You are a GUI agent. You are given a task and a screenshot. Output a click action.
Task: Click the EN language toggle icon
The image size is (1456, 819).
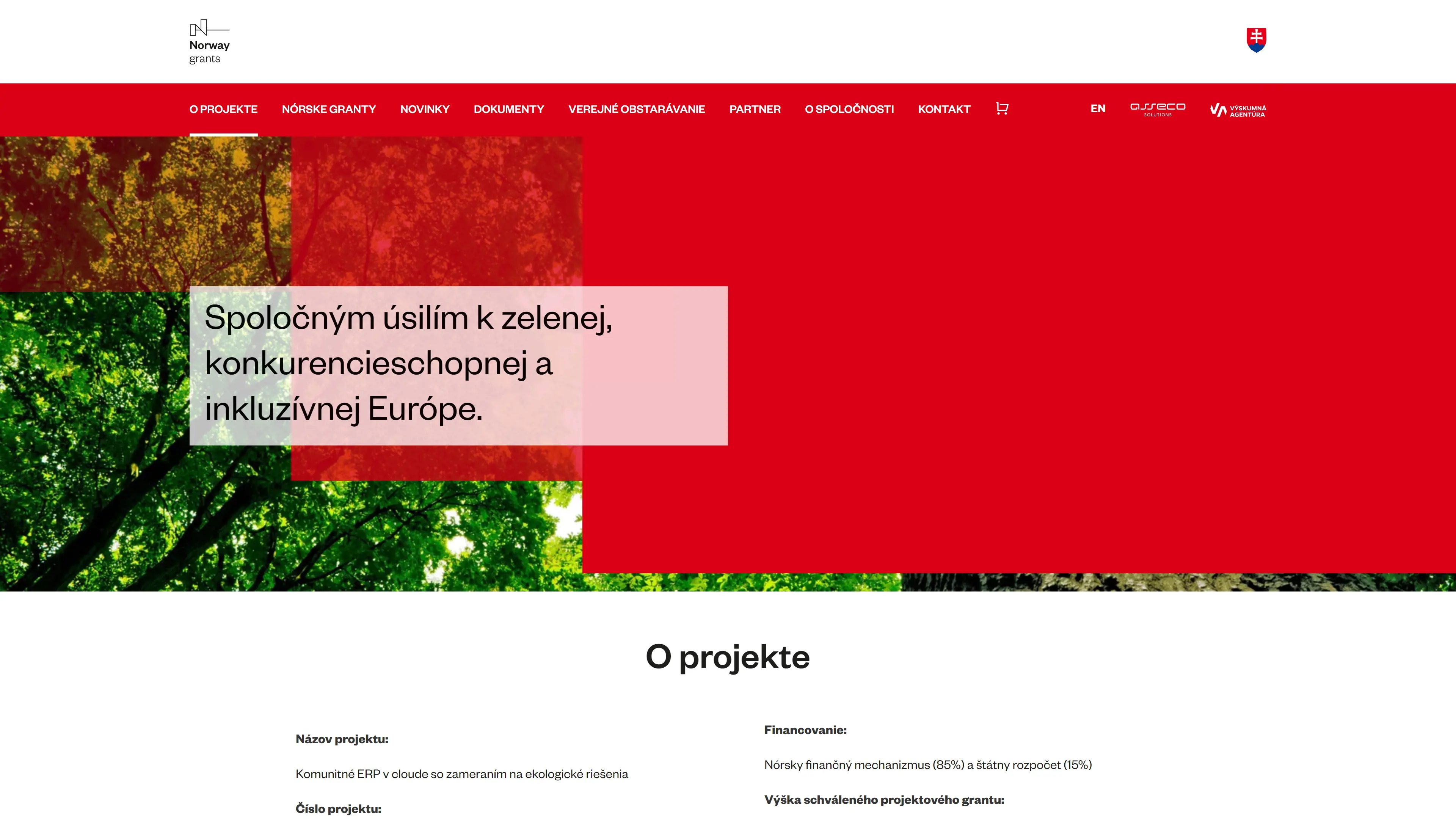1098,108
